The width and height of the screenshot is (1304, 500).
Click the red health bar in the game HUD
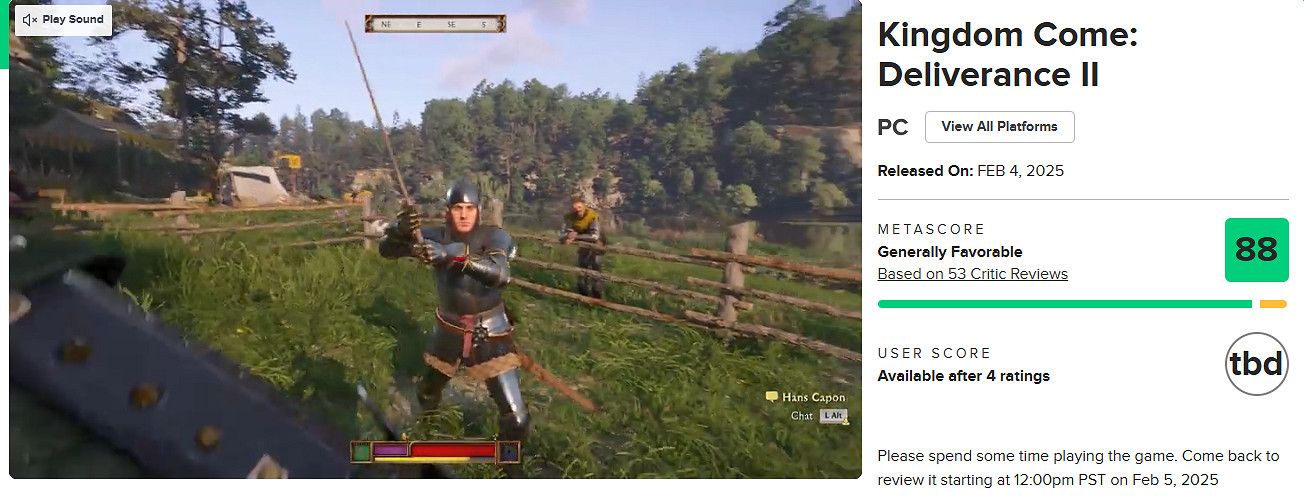pyautogui.click(x=453, y=451)
